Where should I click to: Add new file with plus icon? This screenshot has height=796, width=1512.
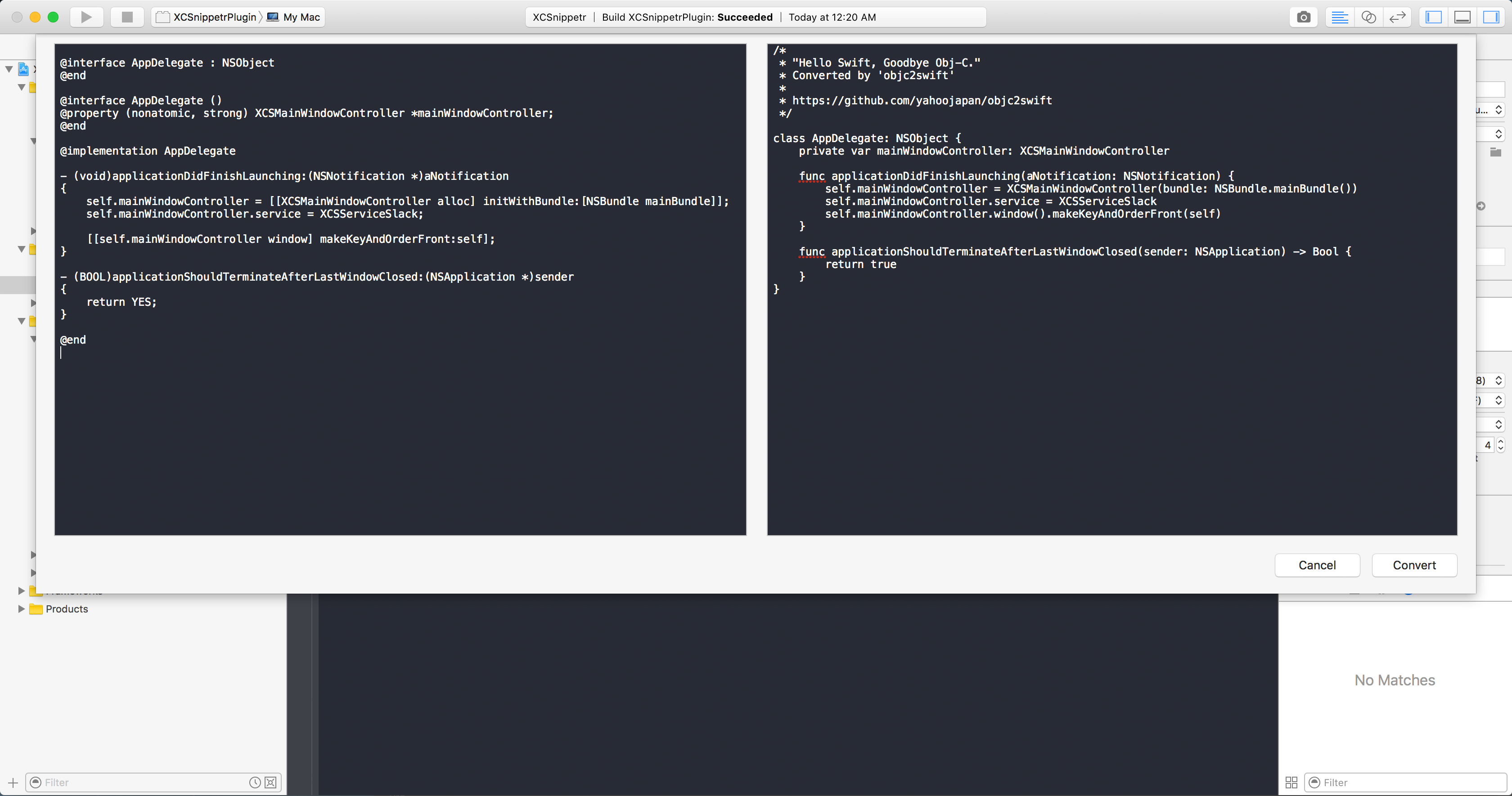point(13,783)
